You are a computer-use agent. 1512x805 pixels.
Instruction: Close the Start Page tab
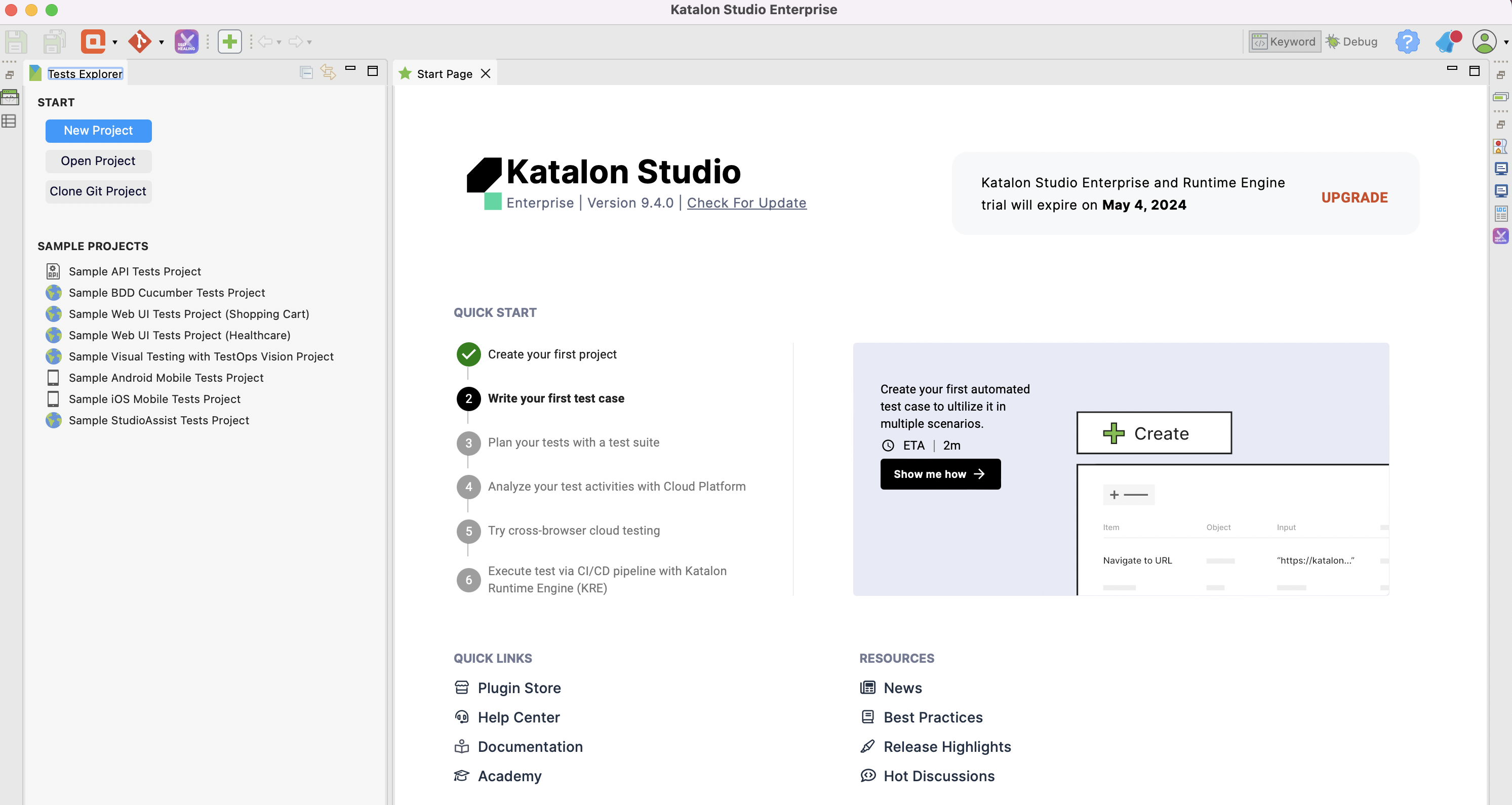486,73
